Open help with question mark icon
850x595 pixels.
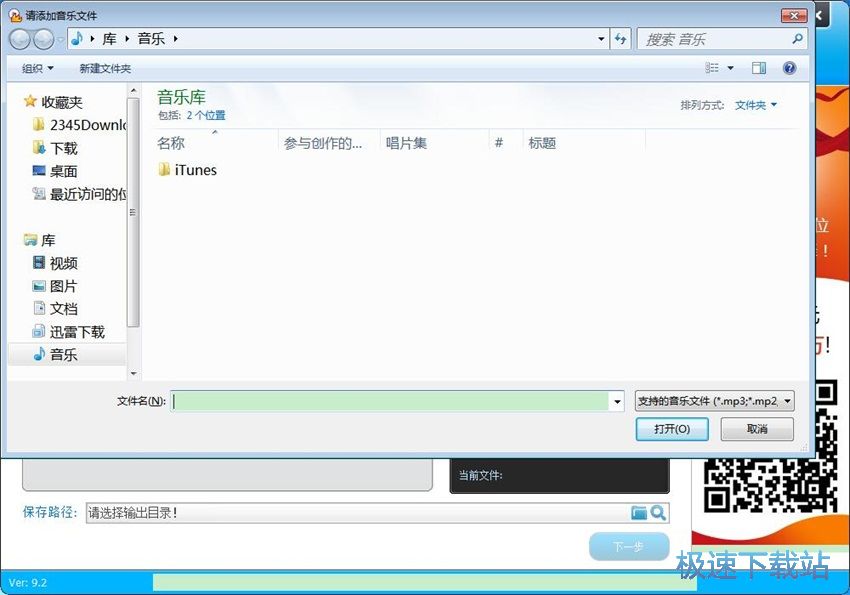(x=790, y=68)
